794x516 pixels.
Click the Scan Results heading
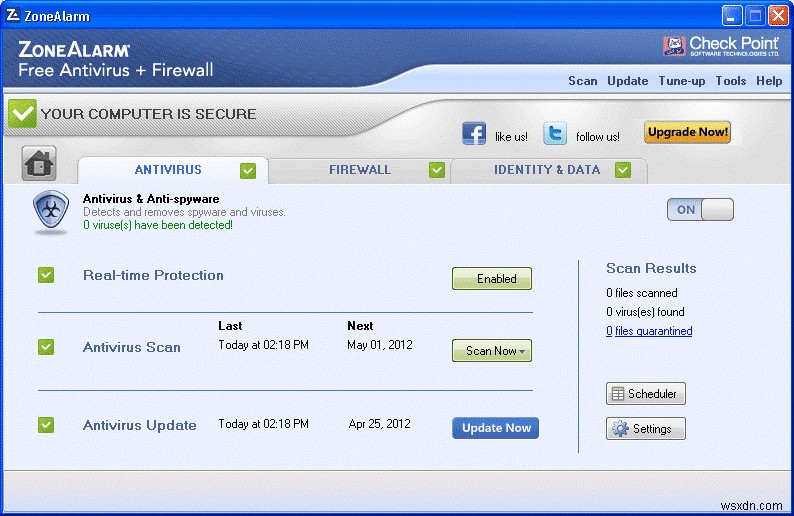coord(651,268)
